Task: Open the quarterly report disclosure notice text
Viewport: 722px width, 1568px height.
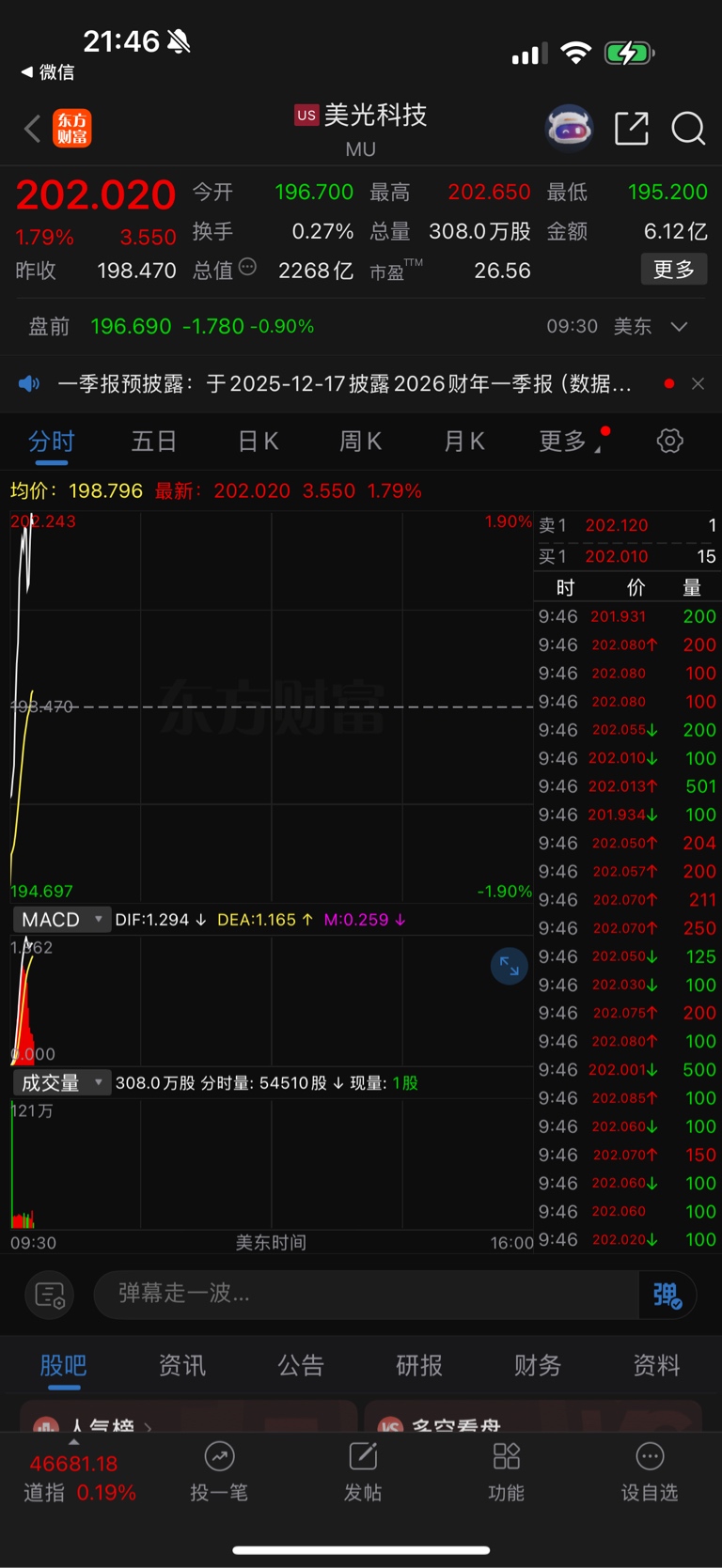Action: (x=344, y=383)
